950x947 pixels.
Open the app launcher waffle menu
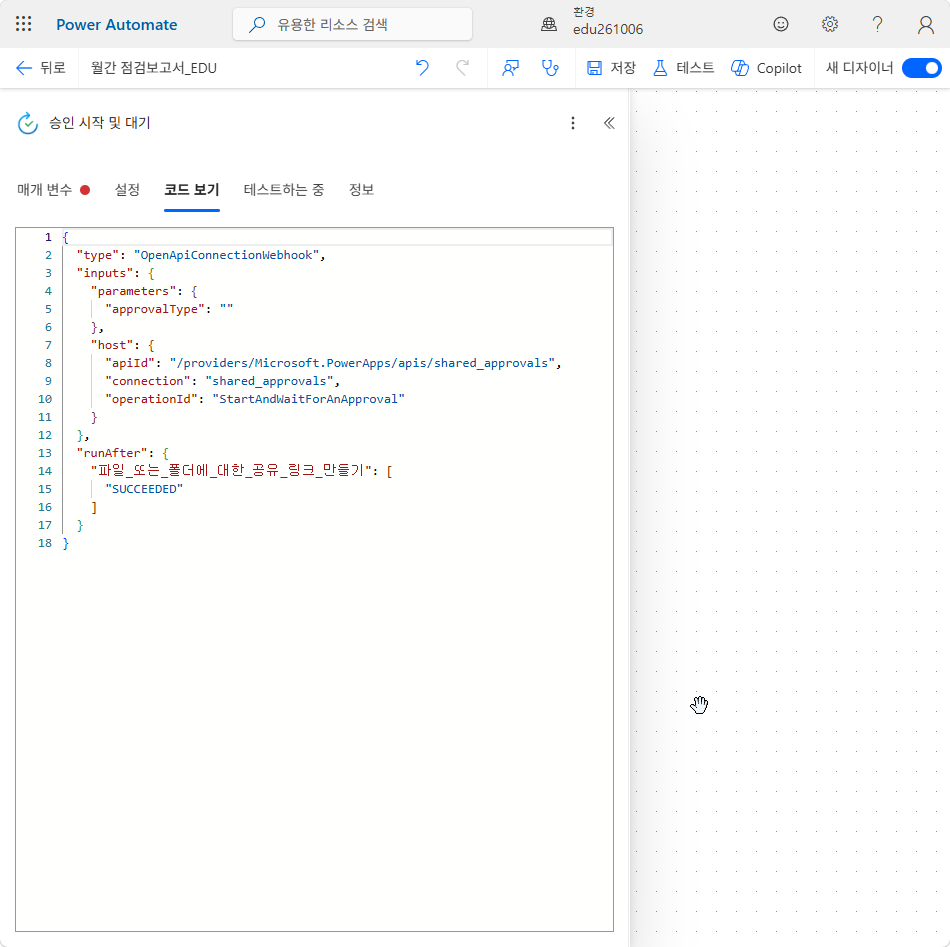(x=24, y=24)
